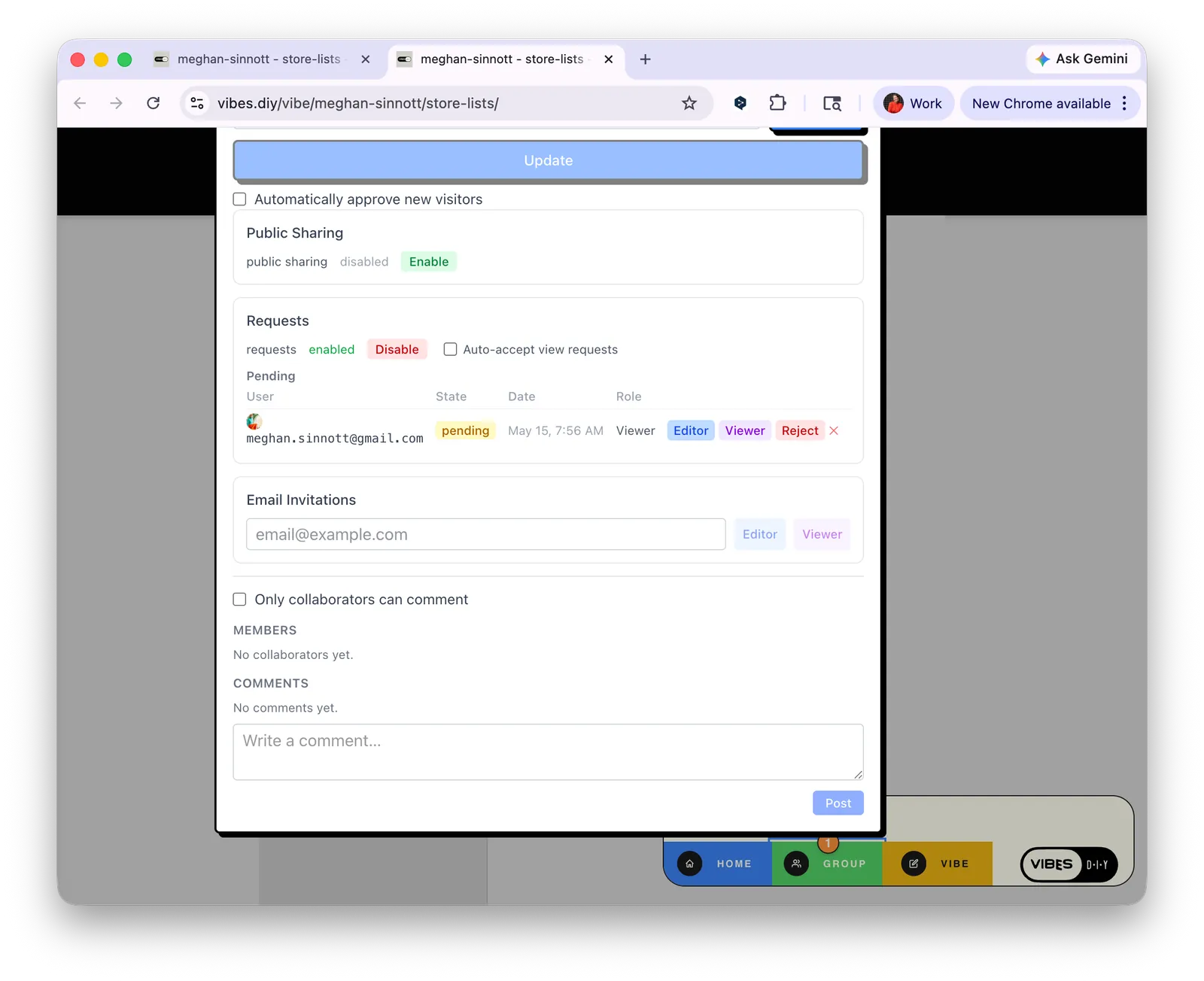
Task: Select the active second store-lists tab
Action: click(x=506, y=59)
